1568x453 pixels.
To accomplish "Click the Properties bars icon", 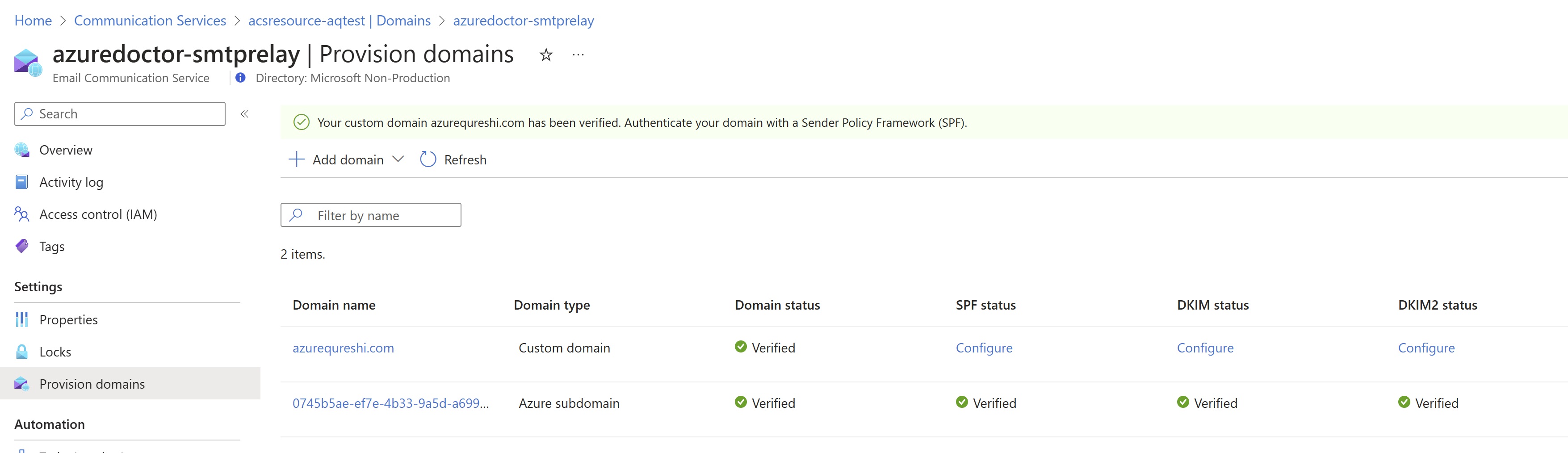I will [22, 320].
